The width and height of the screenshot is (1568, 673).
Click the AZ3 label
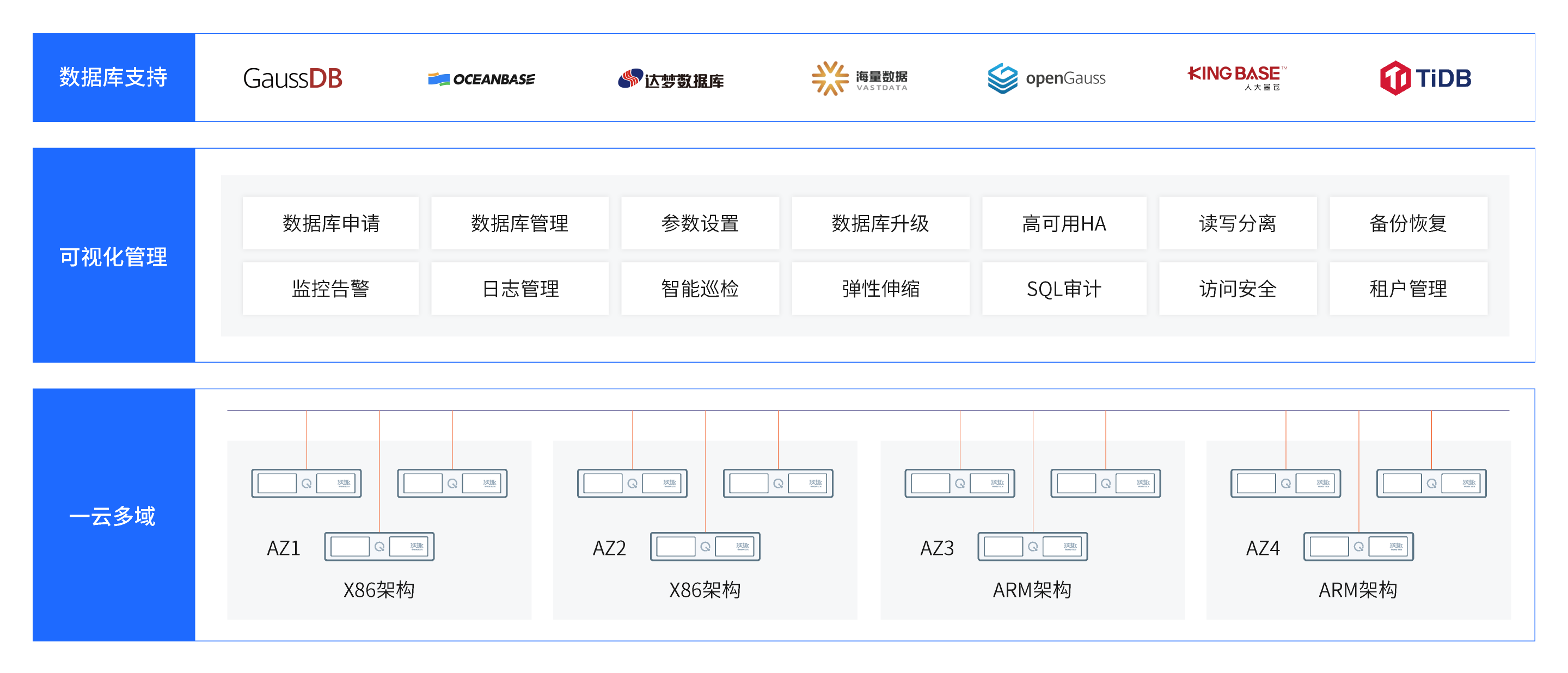[937, 548]
